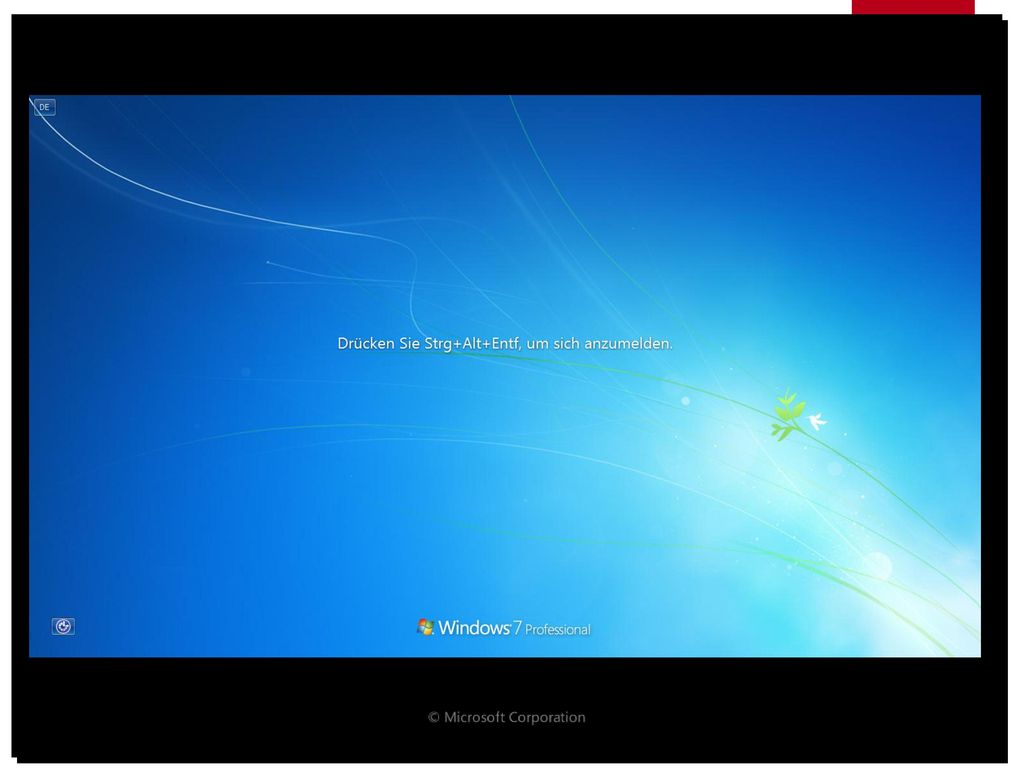Open the DE keyboard language selector
Image resolution: width=1024 pixels, height=768 pixels.
(x=44, y=107)
